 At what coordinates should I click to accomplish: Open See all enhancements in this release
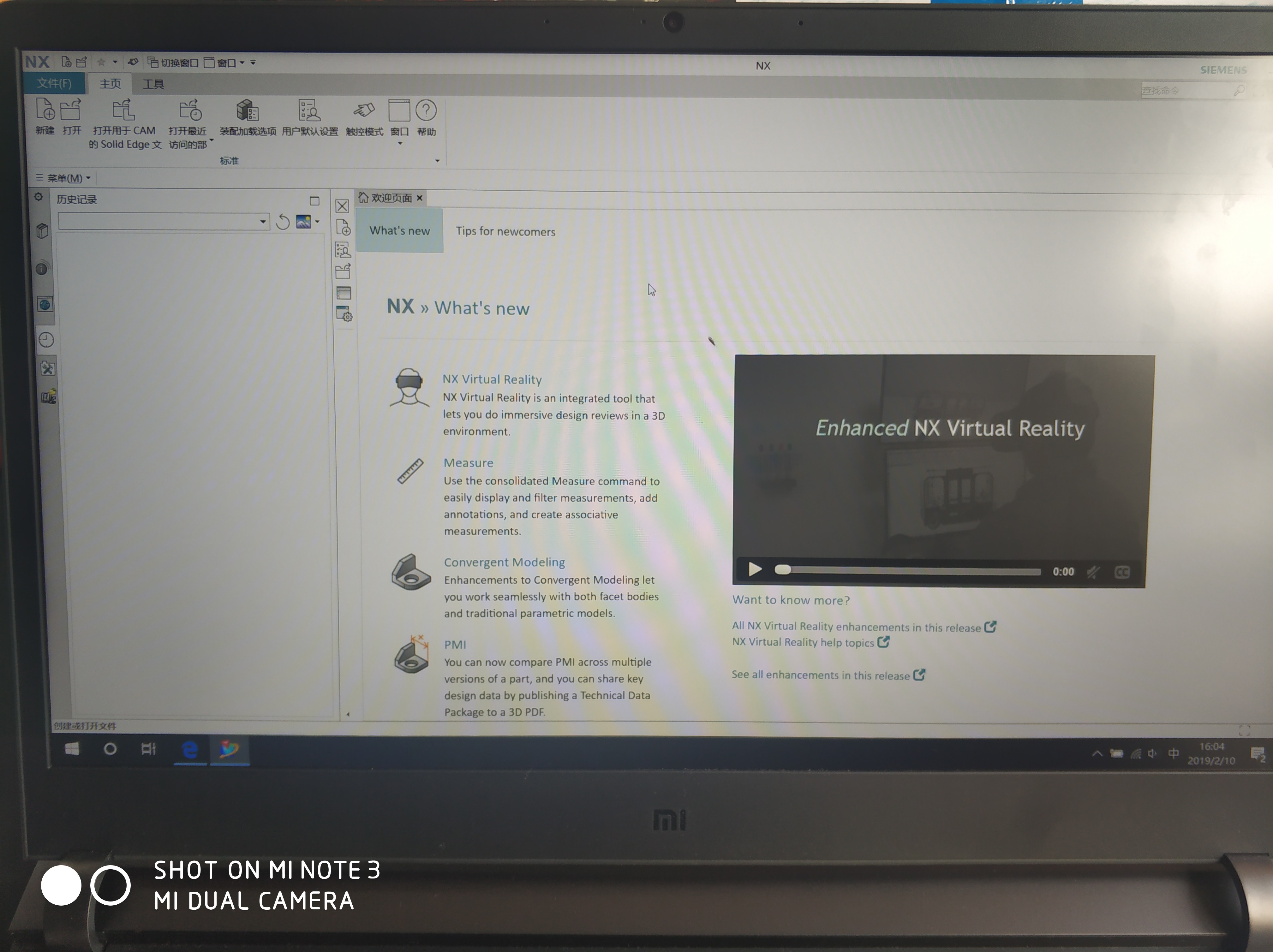coord(828,675)
